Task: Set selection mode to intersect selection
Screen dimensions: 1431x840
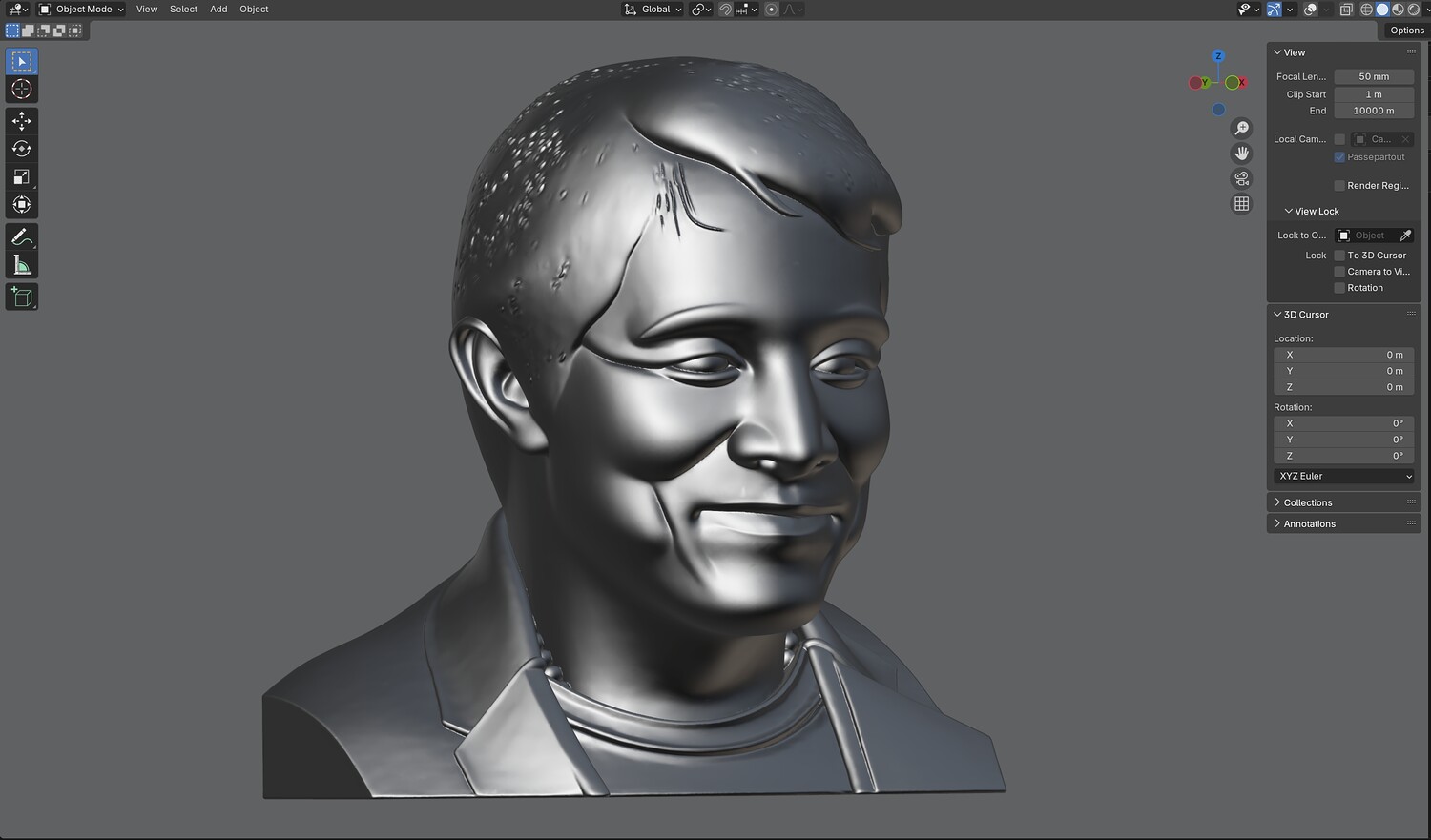Action: coord(74,31)
